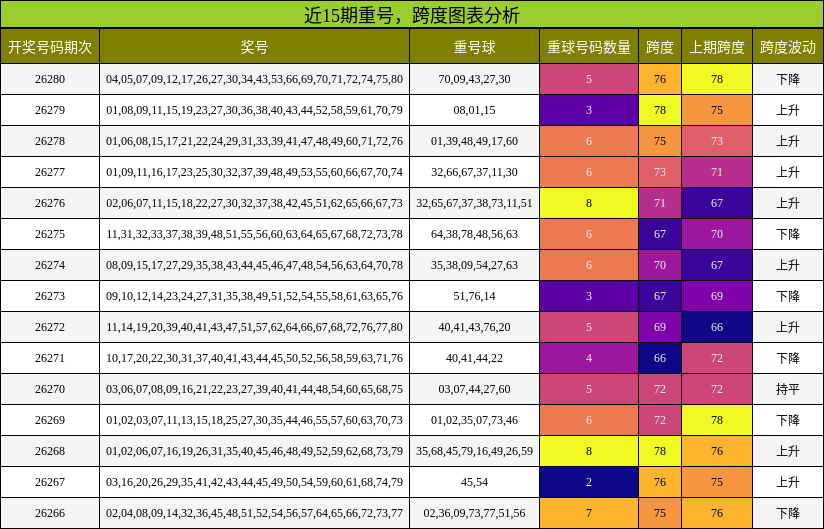Click repeated balls 70,09,43,27,30

[475, 79]
